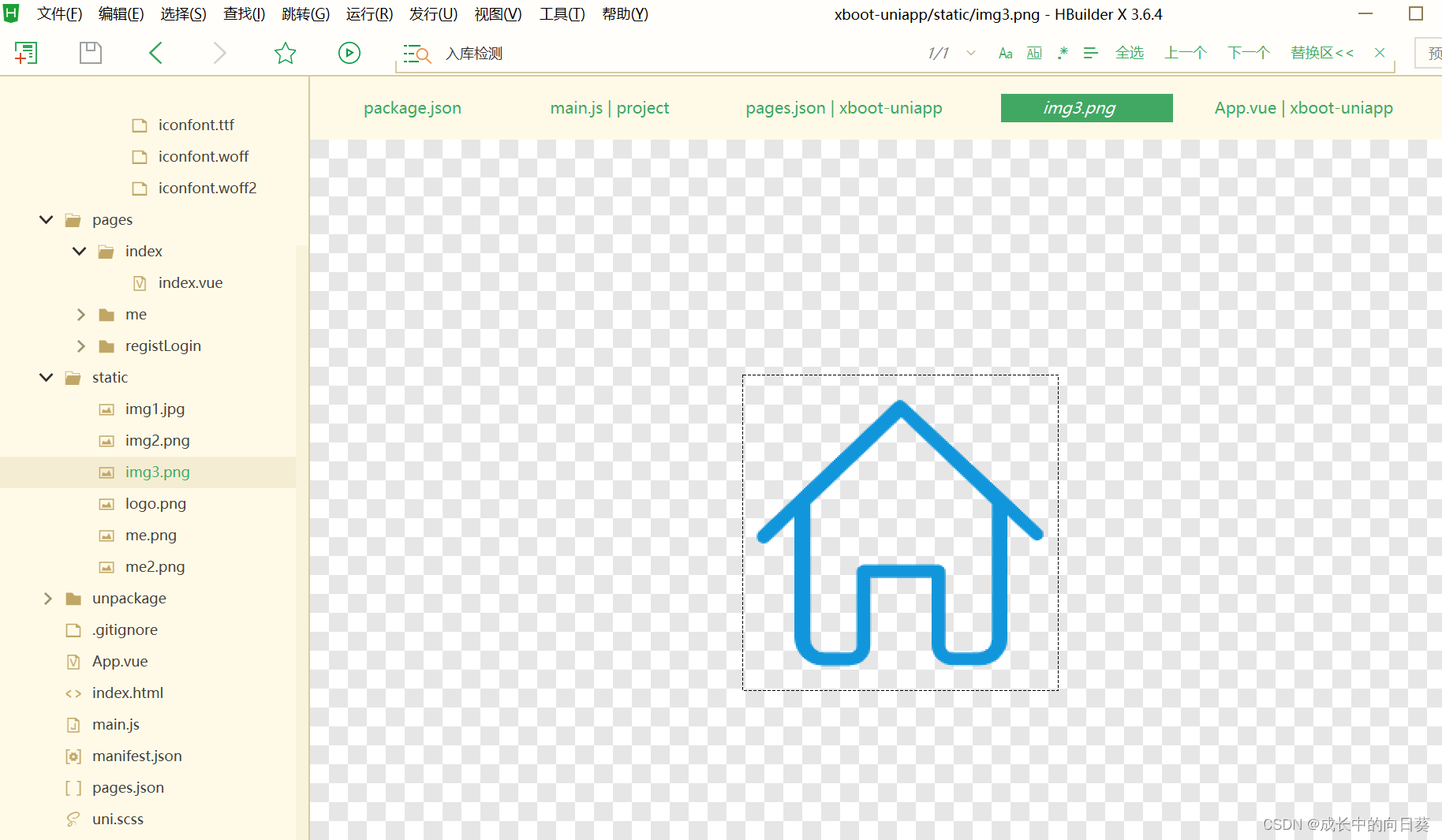This screenshot has height=840, width=1442.
Task: Toggle case-sensitive Aa search option
Action: pyautogui.click(x=1005, y=54)
